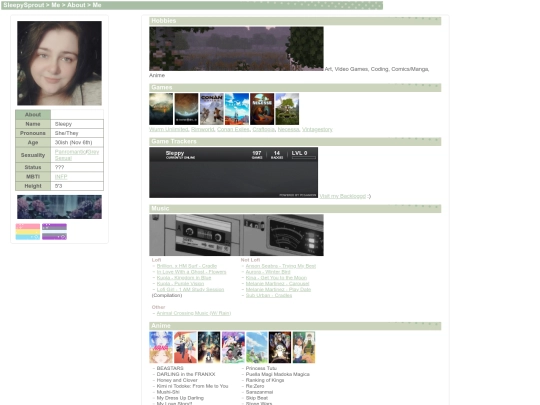Select DARLING in the FRANXX entry
This screenshot has width=540, height=405.
tap(186, 374)
